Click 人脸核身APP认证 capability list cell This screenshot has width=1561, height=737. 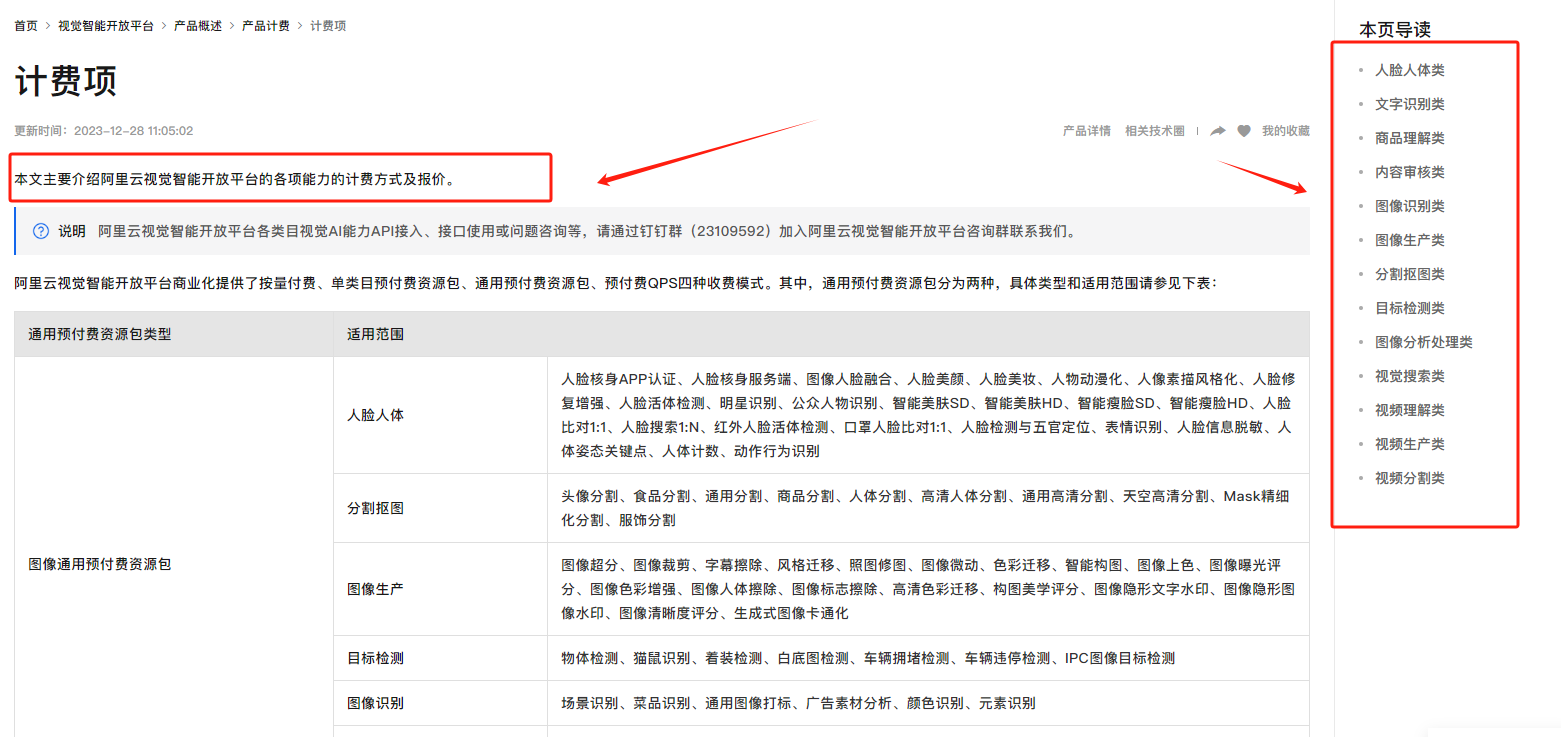(x=928, y=415)
